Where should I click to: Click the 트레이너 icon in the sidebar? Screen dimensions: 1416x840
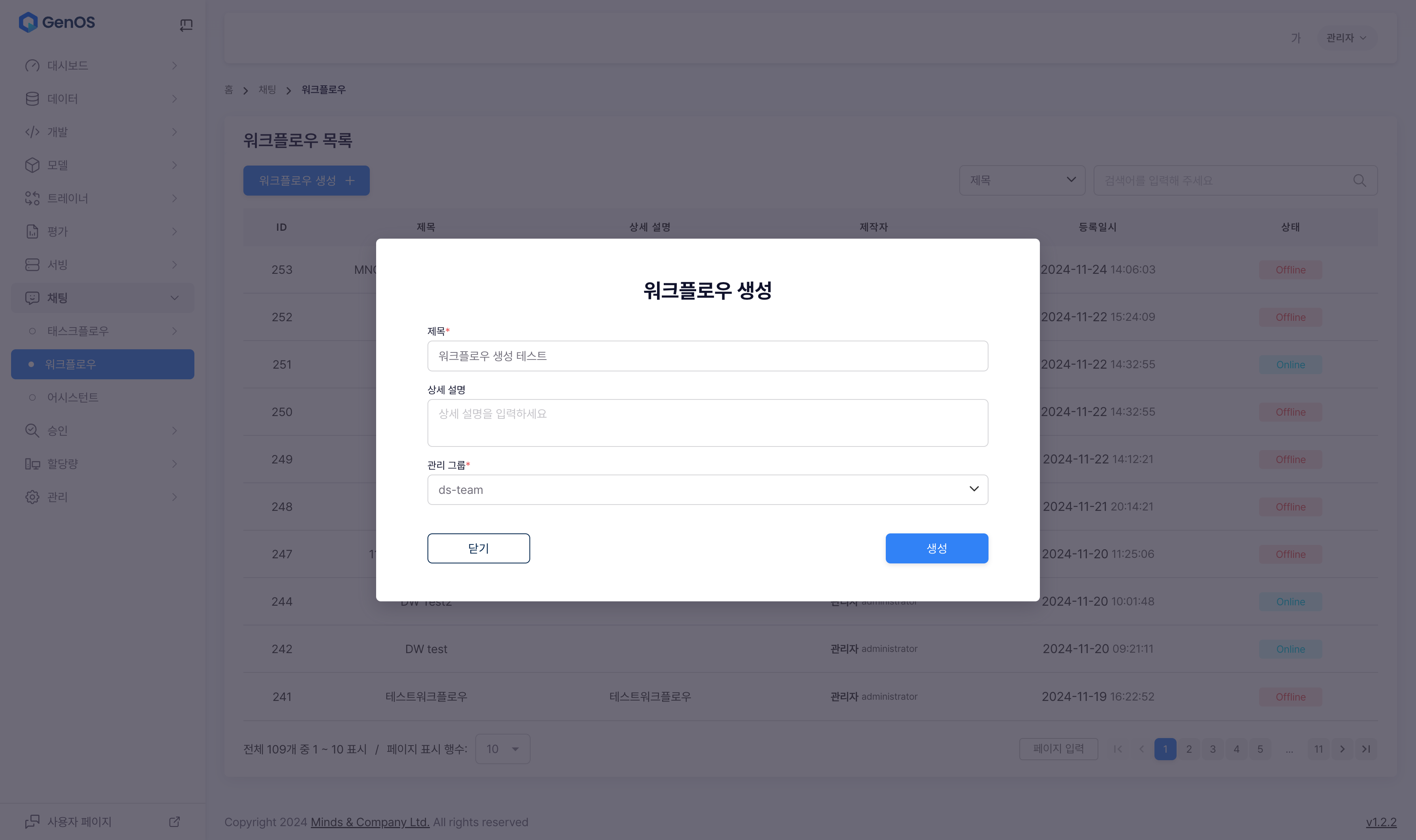32,198
